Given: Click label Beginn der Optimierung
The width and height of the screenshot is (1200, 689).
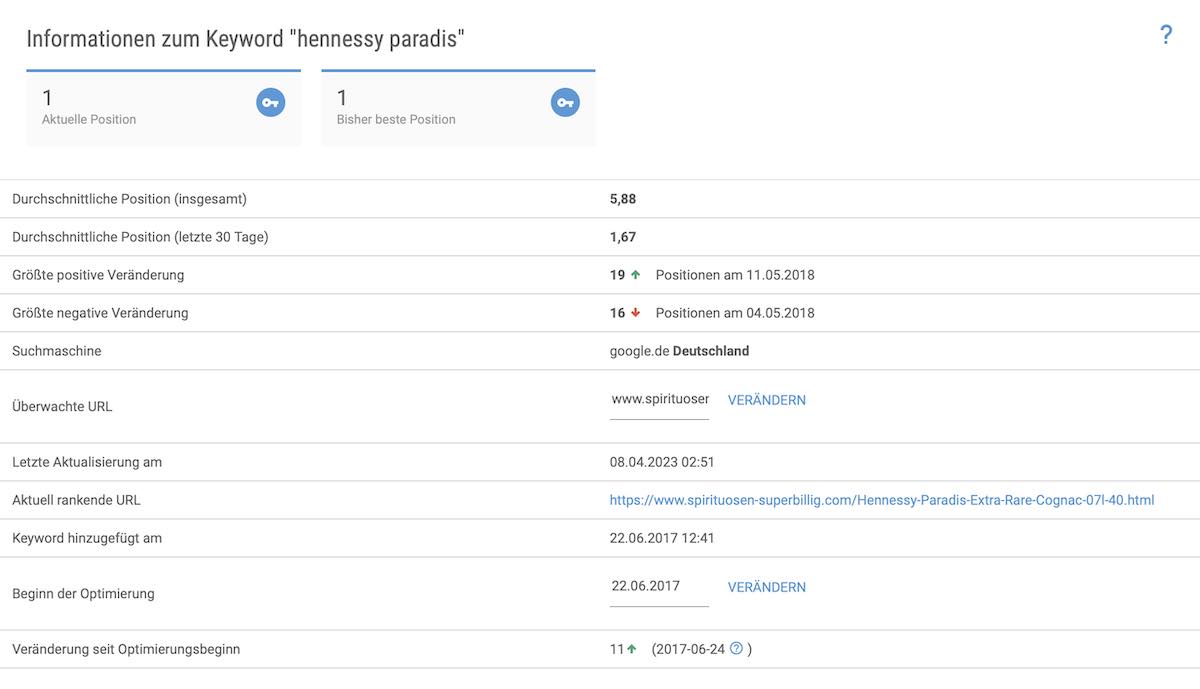Looking at the screenshot, I should click(x=83, y=594).
